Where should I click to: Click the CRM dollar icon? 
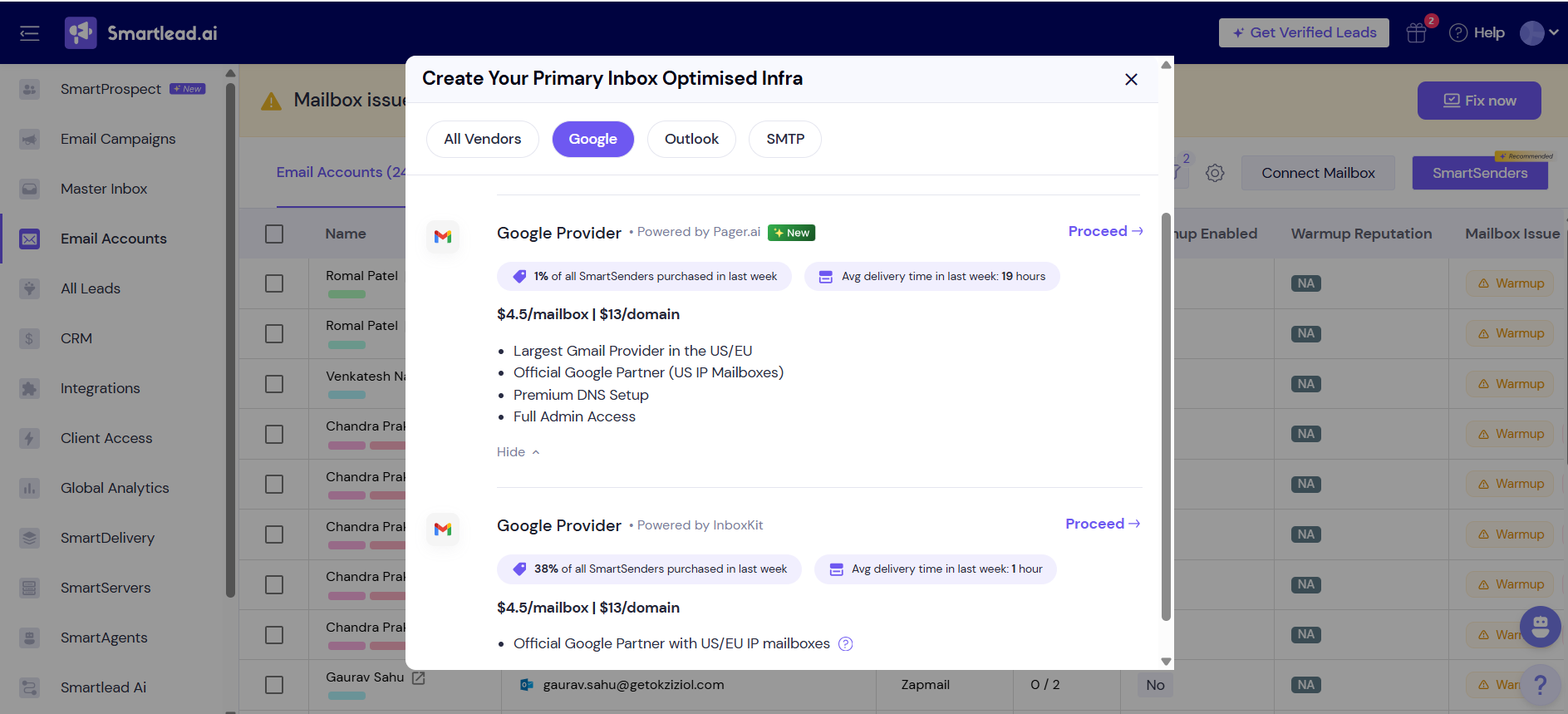tap(30, 338)
